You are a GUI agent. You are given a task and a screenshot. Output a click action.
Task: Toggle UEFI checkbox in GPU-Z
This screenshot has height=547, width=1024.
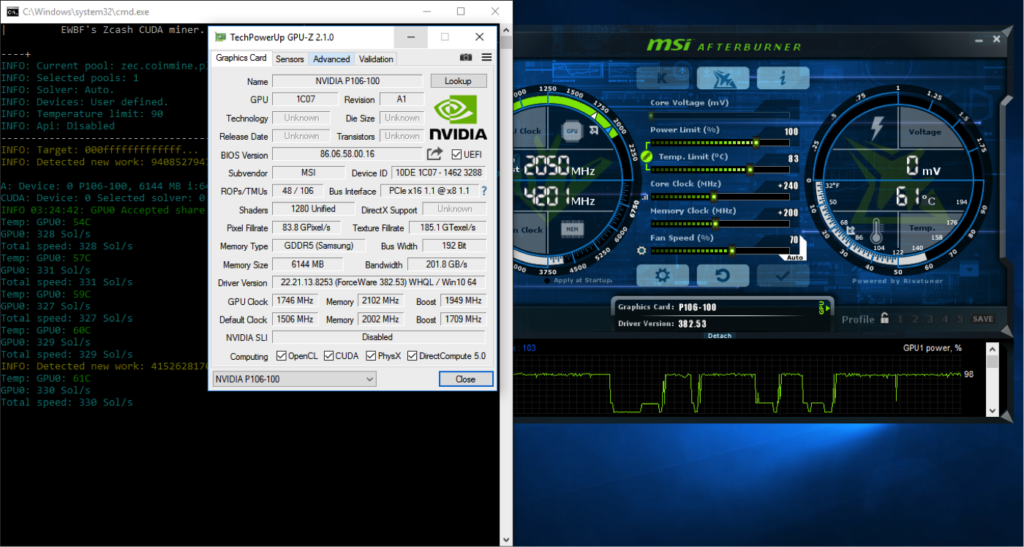[456, 155]
